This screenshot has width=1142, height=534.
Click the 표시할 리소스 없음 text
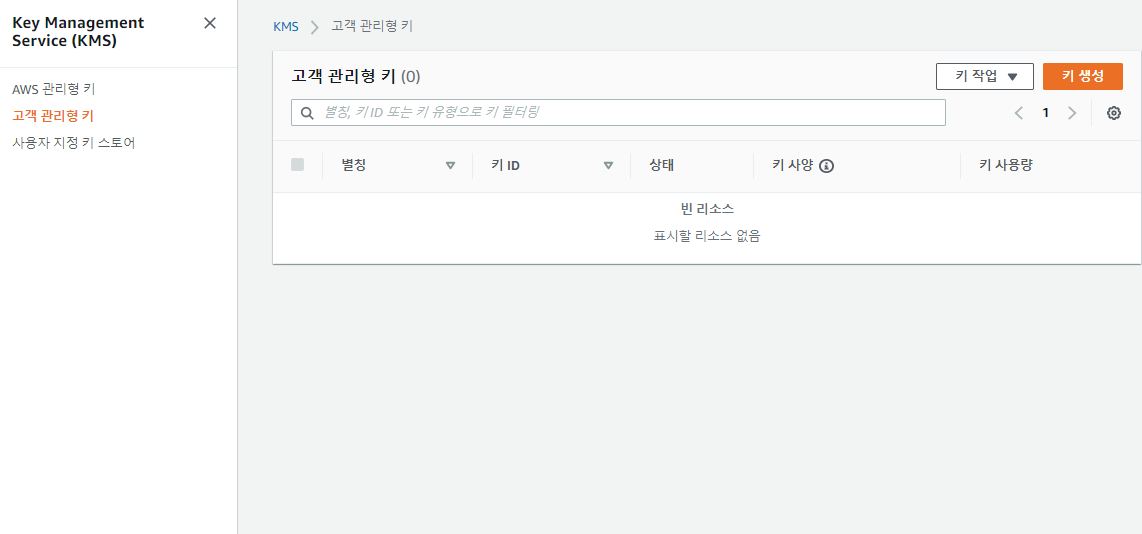point(706,236)
